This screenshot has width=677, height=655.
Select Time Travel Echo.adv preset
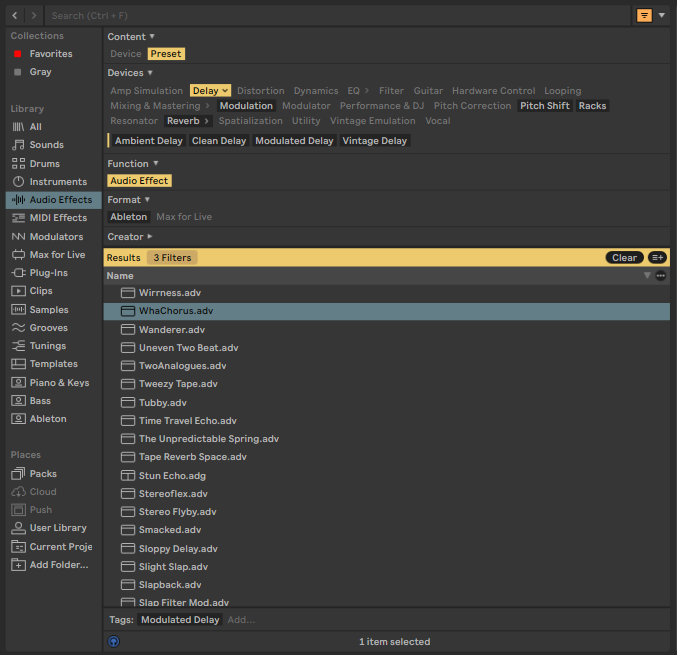tap(386, 421)
